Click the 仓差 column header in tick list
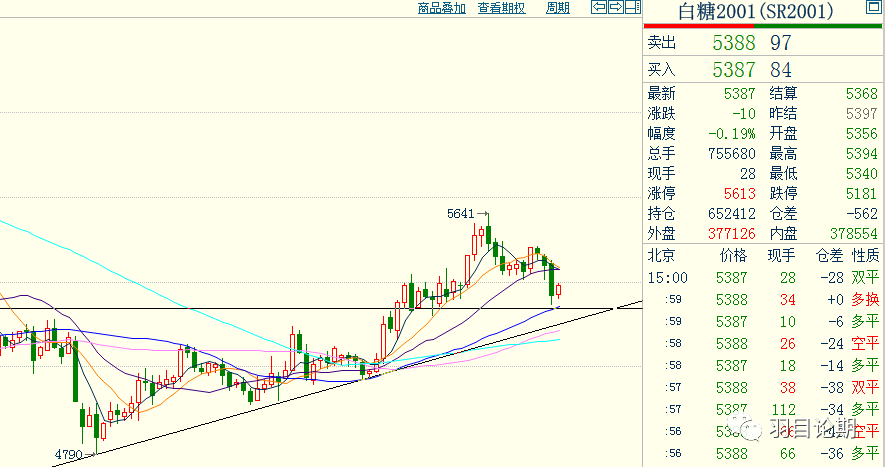This screenshot has height=467, width=885. click(x=829, y=256)
